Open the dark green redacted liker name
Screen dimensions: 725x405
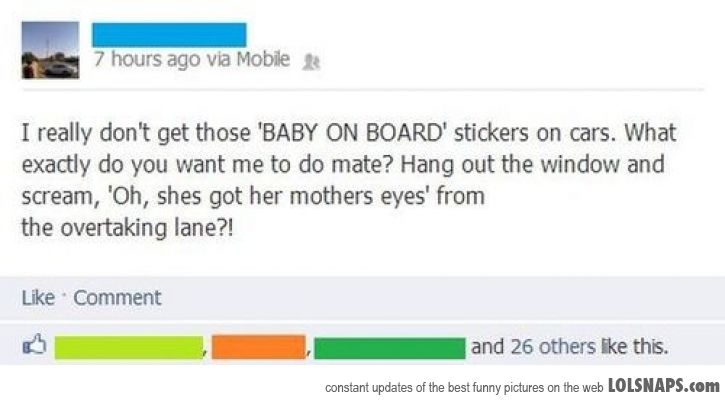click(x=391, y=348)
